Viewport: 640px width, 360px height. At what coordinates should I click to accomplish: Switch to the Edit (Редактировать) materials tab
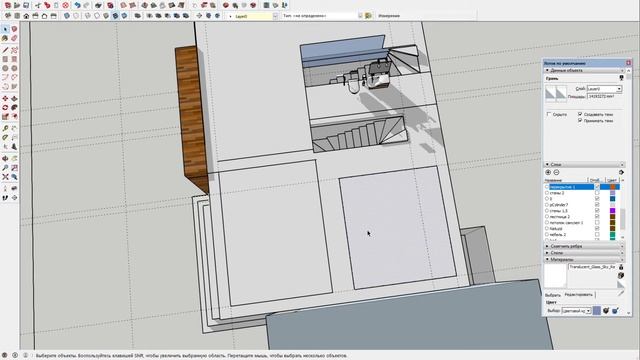[578, 295]
